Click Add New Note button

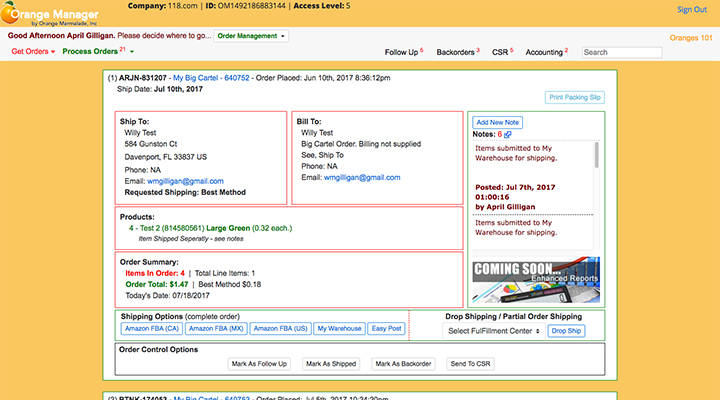(497, 121)
